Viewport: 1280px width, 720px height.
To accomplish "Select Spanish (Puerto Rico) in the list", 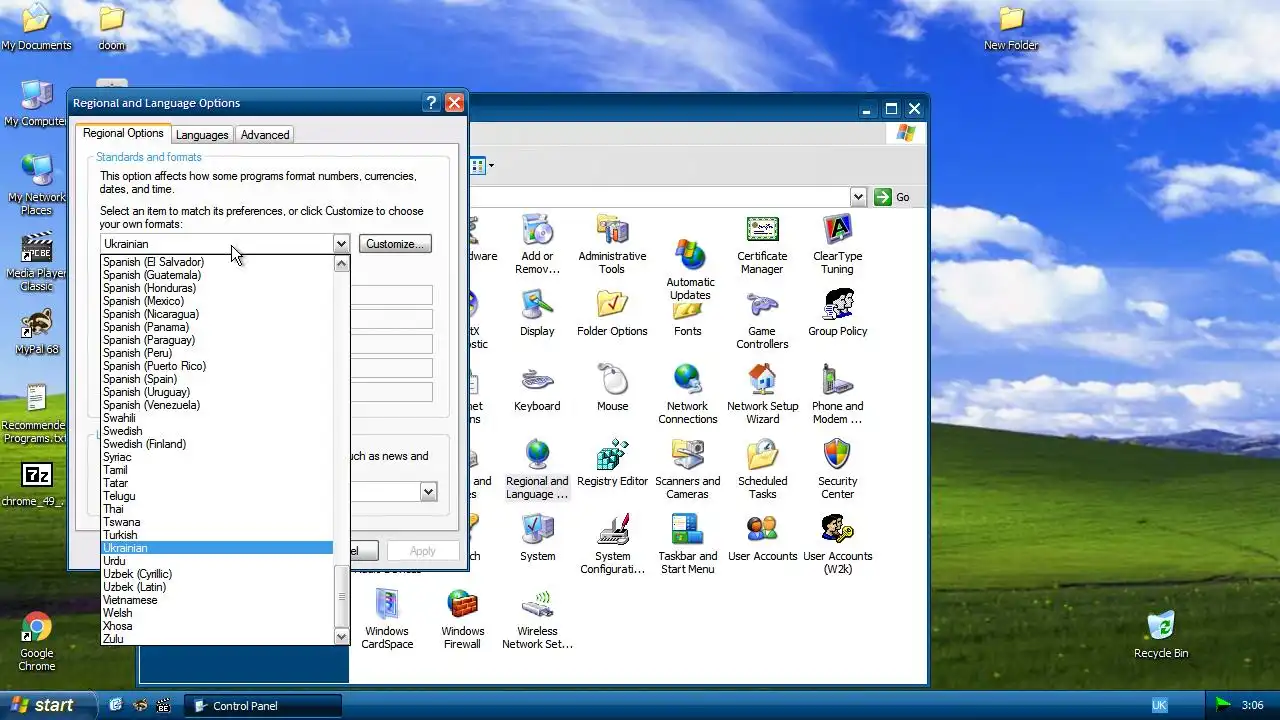I will click(x=217, y=366).
